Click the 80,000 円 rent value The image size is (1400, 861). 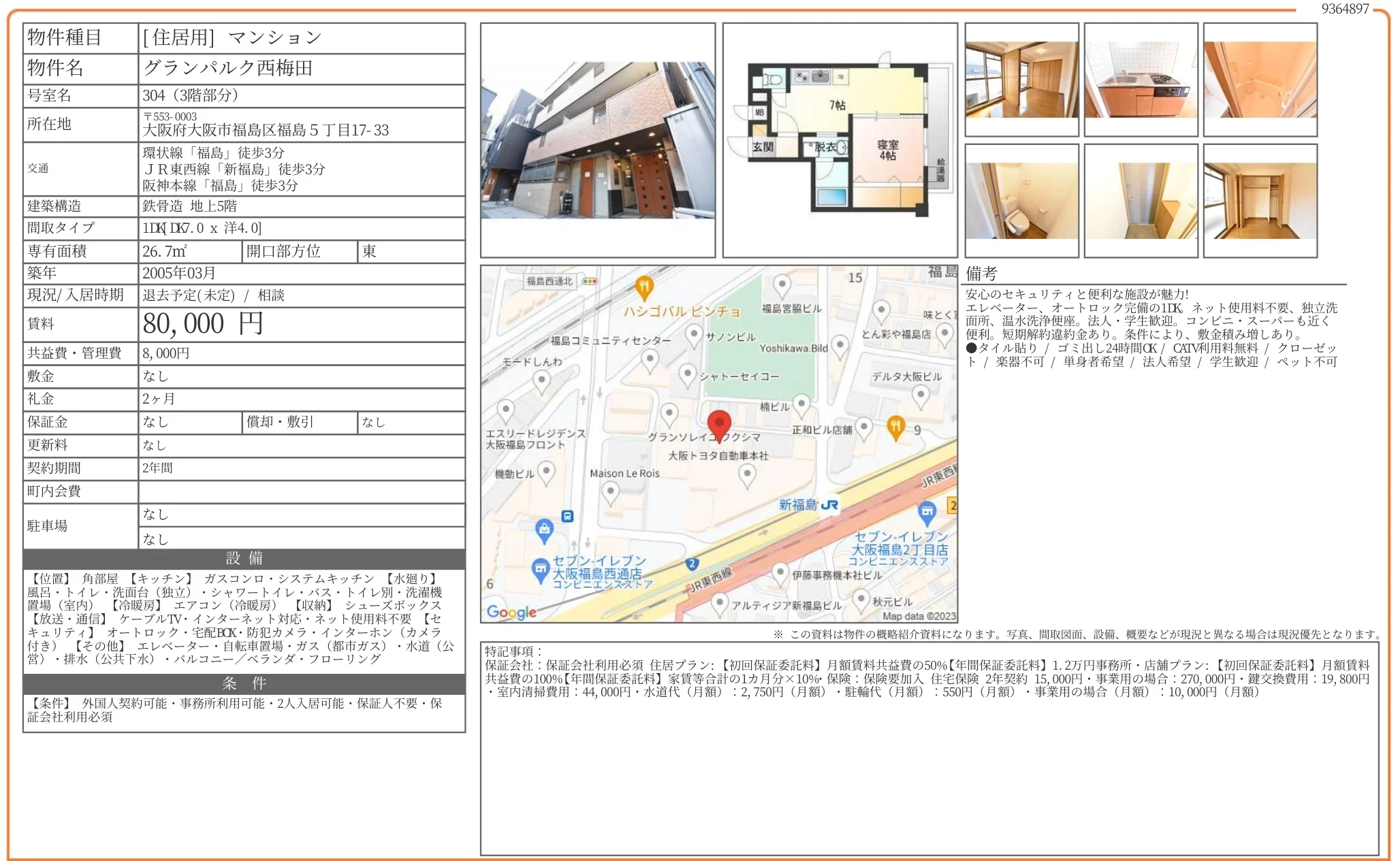(203, 324)
